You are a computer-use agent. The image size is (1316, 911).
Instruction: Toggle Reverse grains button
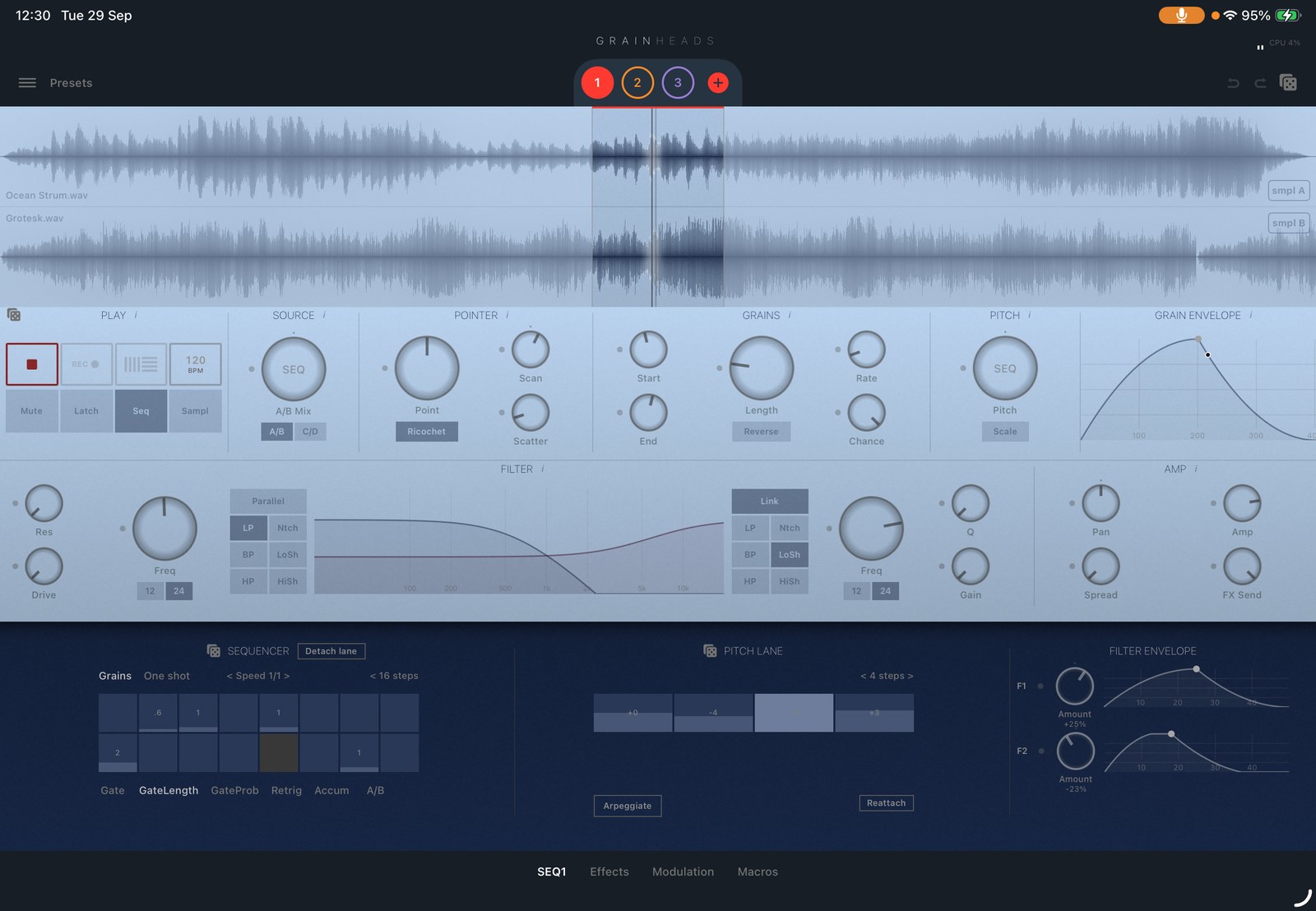pos(761,432)
